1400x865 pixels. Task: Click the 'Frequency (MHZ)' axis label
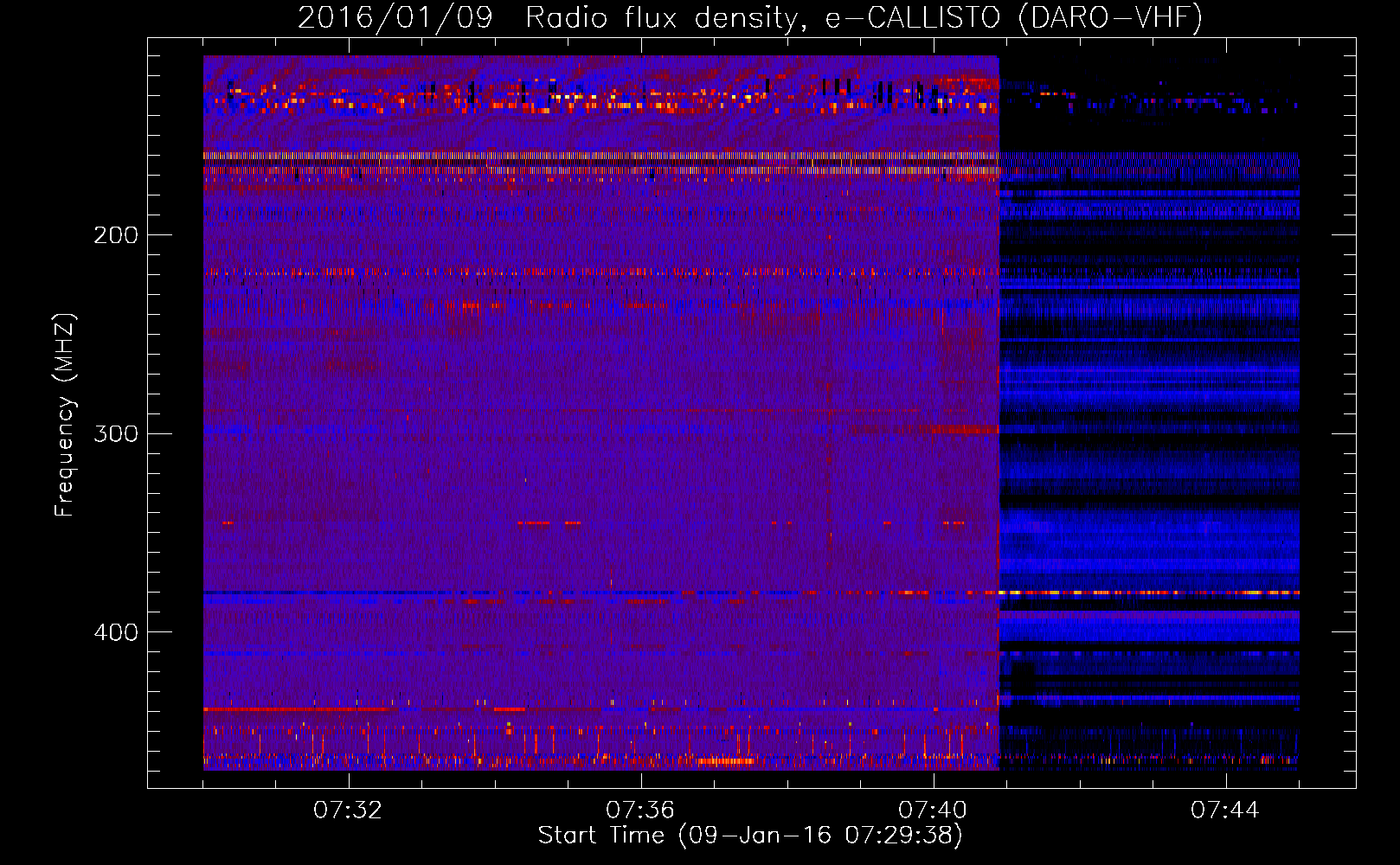pyautogui.click(x=65, y=415)
